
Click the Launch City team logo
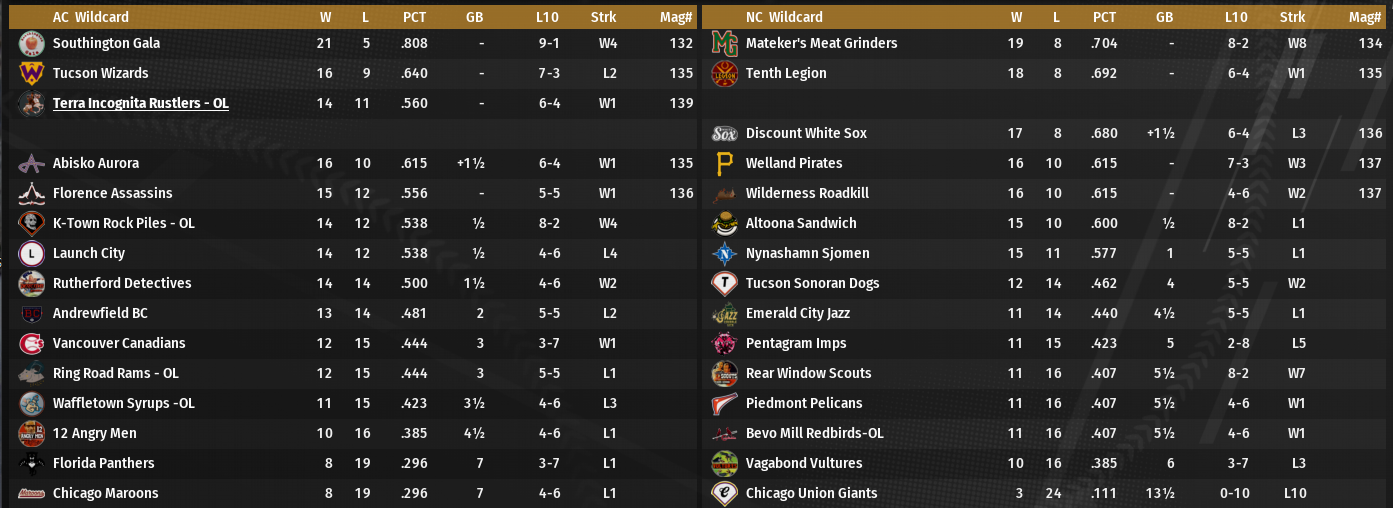pos(31,253)
